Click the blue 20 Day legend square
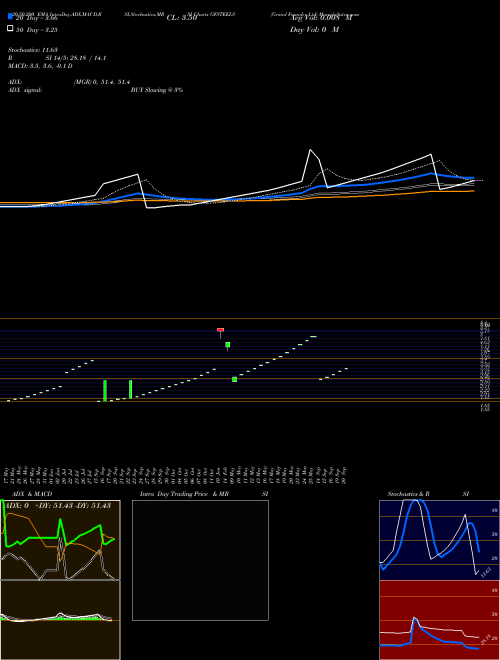500x660 pixels. (11, 16)
